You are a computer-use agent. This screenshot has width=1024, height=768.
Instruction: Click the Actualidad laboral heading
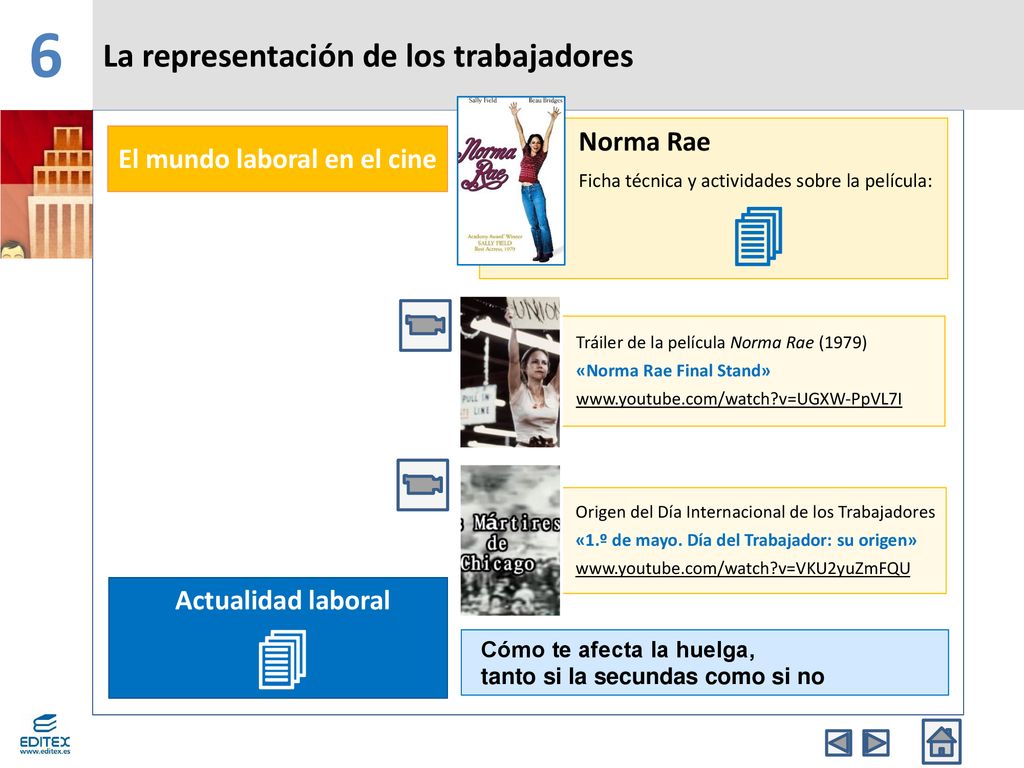(282, 600)
